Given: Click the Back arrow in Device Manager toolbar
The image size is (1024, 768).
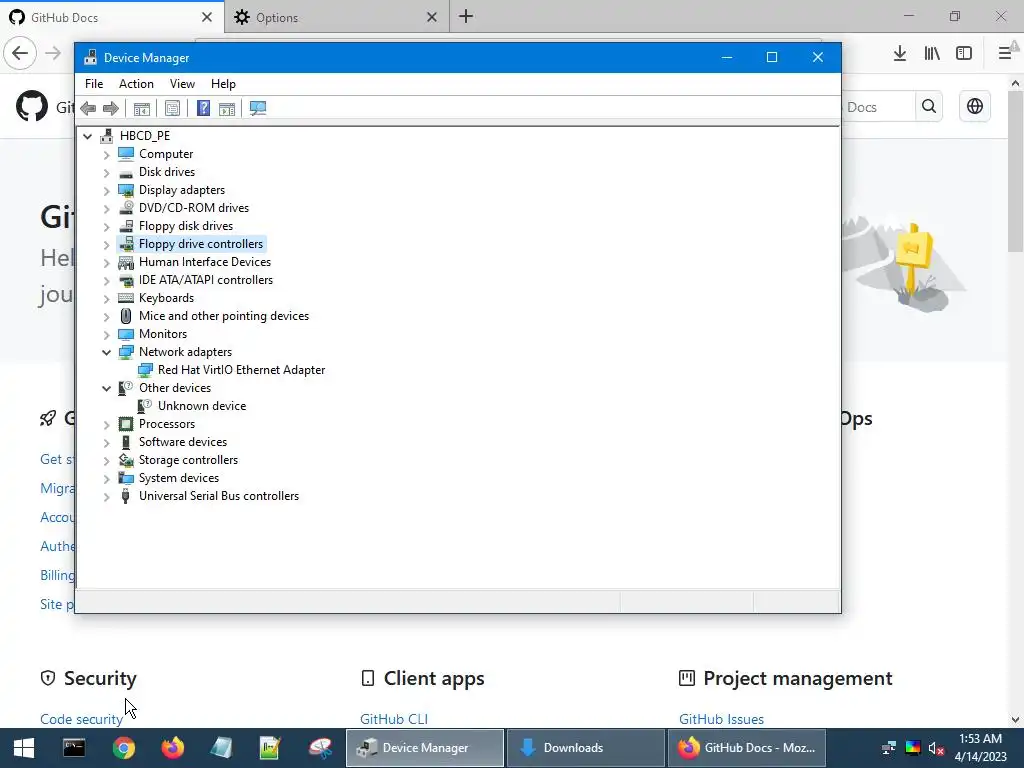Looking at the screenshot, I should tap(88, 108).
